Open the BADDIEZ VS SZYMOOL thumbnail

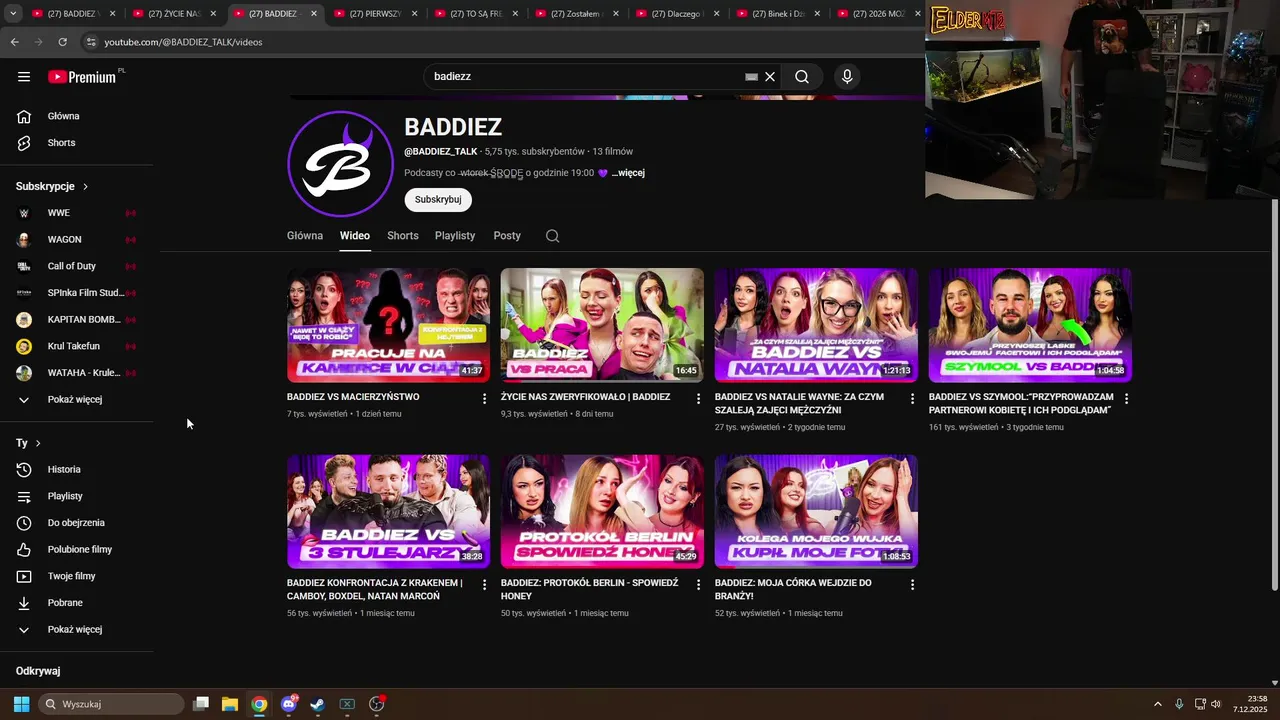[x=1030, y=325]
